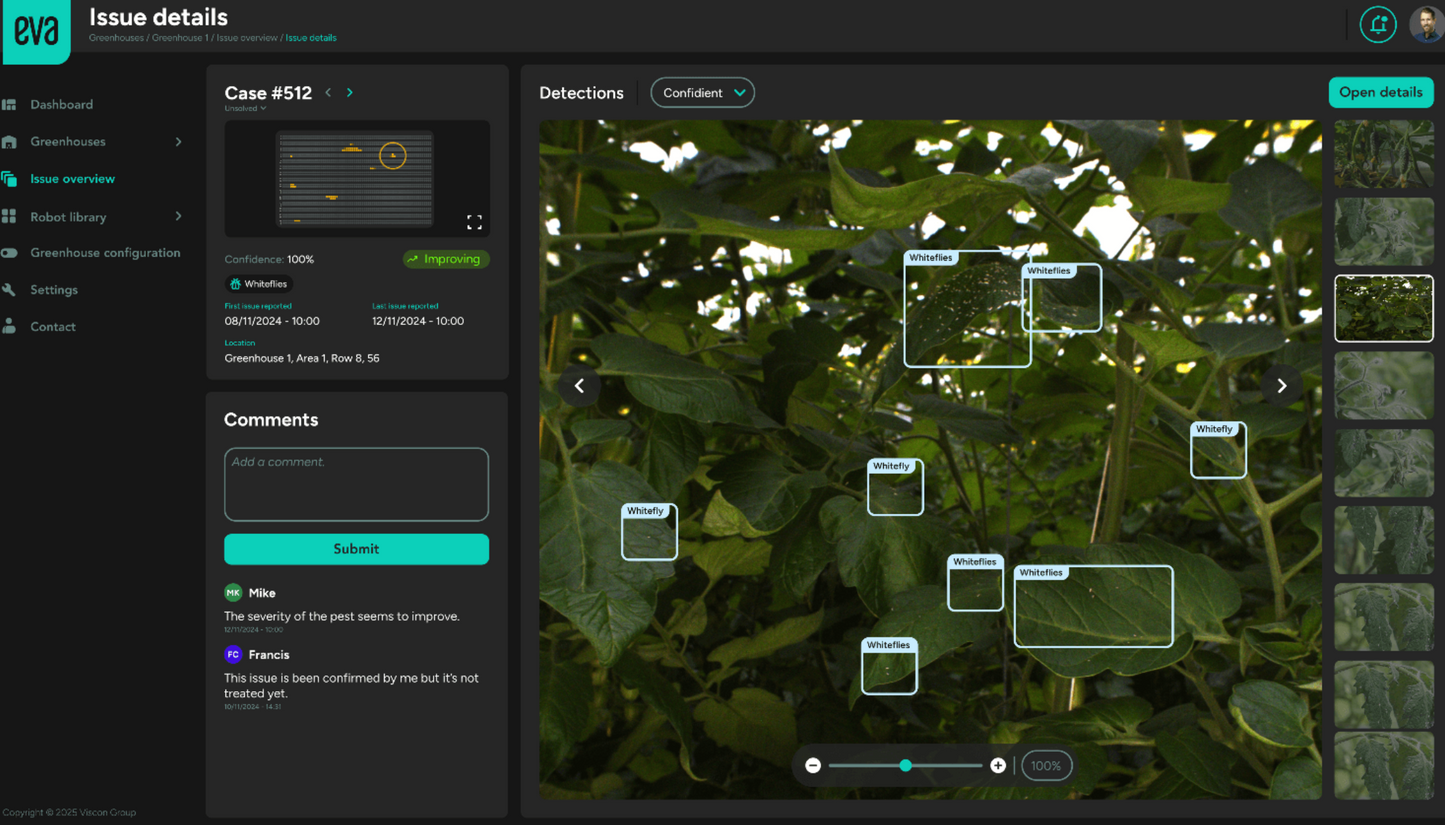Viewport: 1445px width, 825px height.
Task: Zoom in using the plus icon
Action: (x=997, y=765)
